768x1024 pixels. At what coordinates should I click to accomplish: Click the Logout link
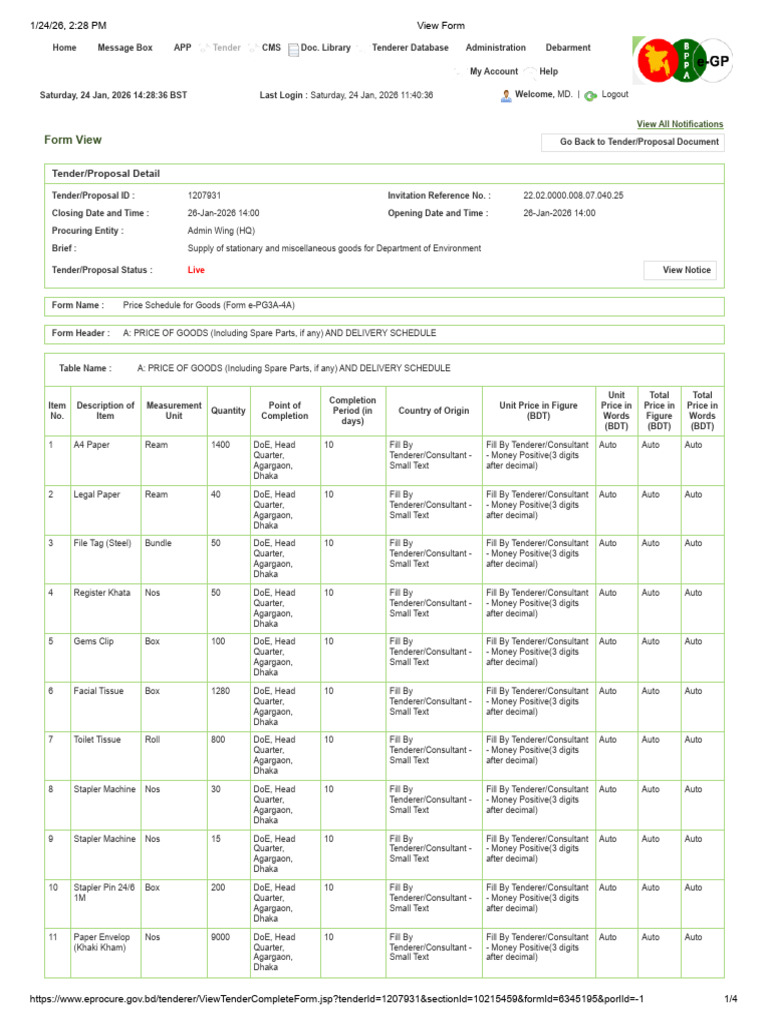tap(615, 94)
